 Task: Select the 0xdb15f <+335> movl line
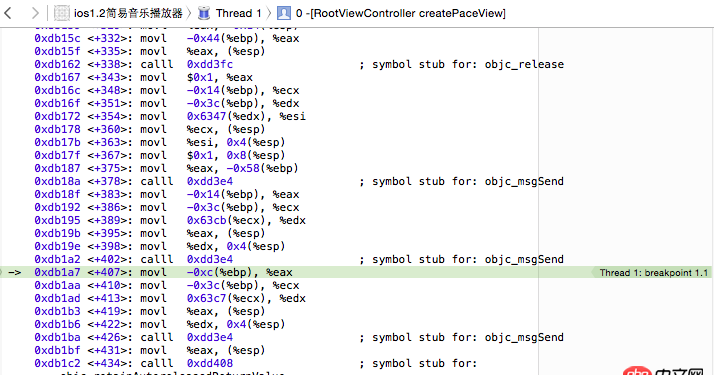click(150, 51)
